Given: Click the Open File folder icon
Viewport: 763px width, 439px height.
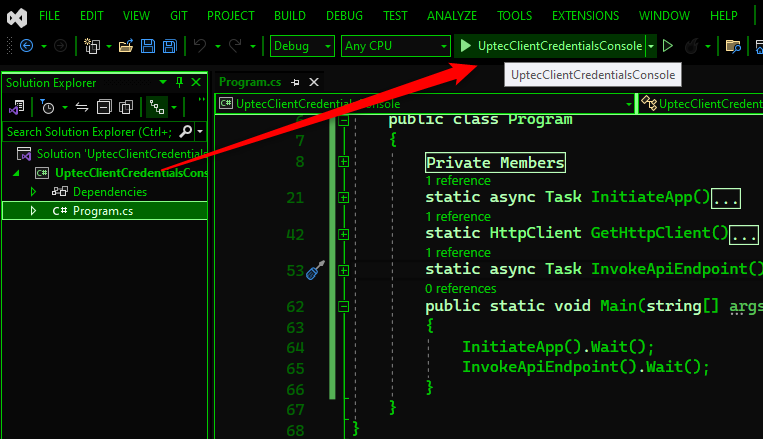Looking at the screenshot, I should (125, 46).
